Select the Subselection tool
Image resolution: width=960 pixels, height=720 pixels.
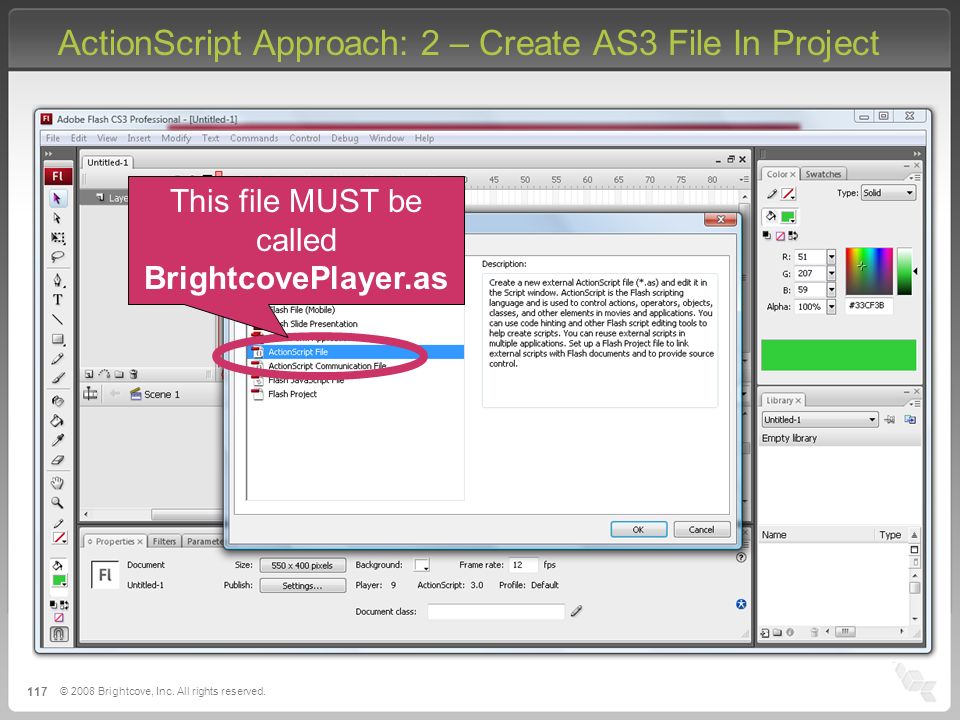tap(58, 218)
